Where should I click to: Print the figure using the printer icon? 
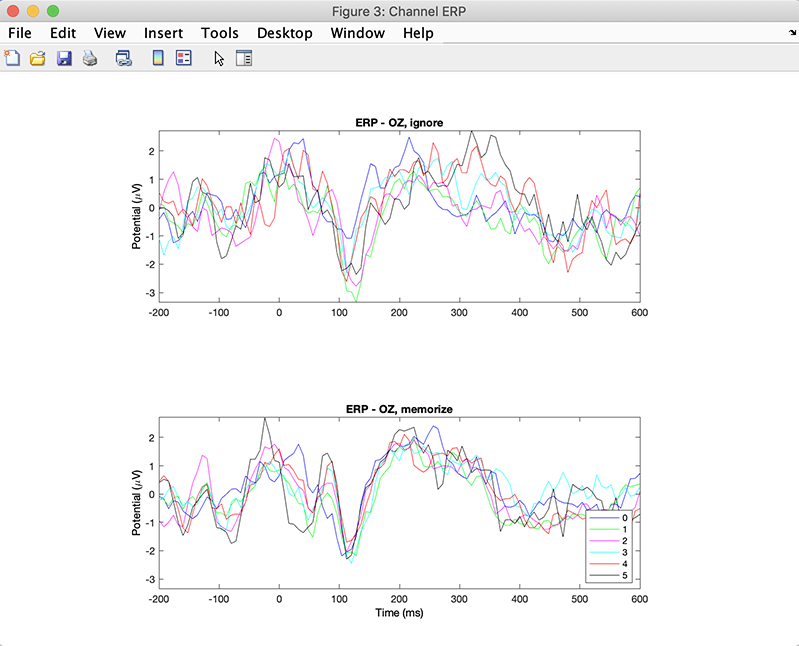(90, 59)
